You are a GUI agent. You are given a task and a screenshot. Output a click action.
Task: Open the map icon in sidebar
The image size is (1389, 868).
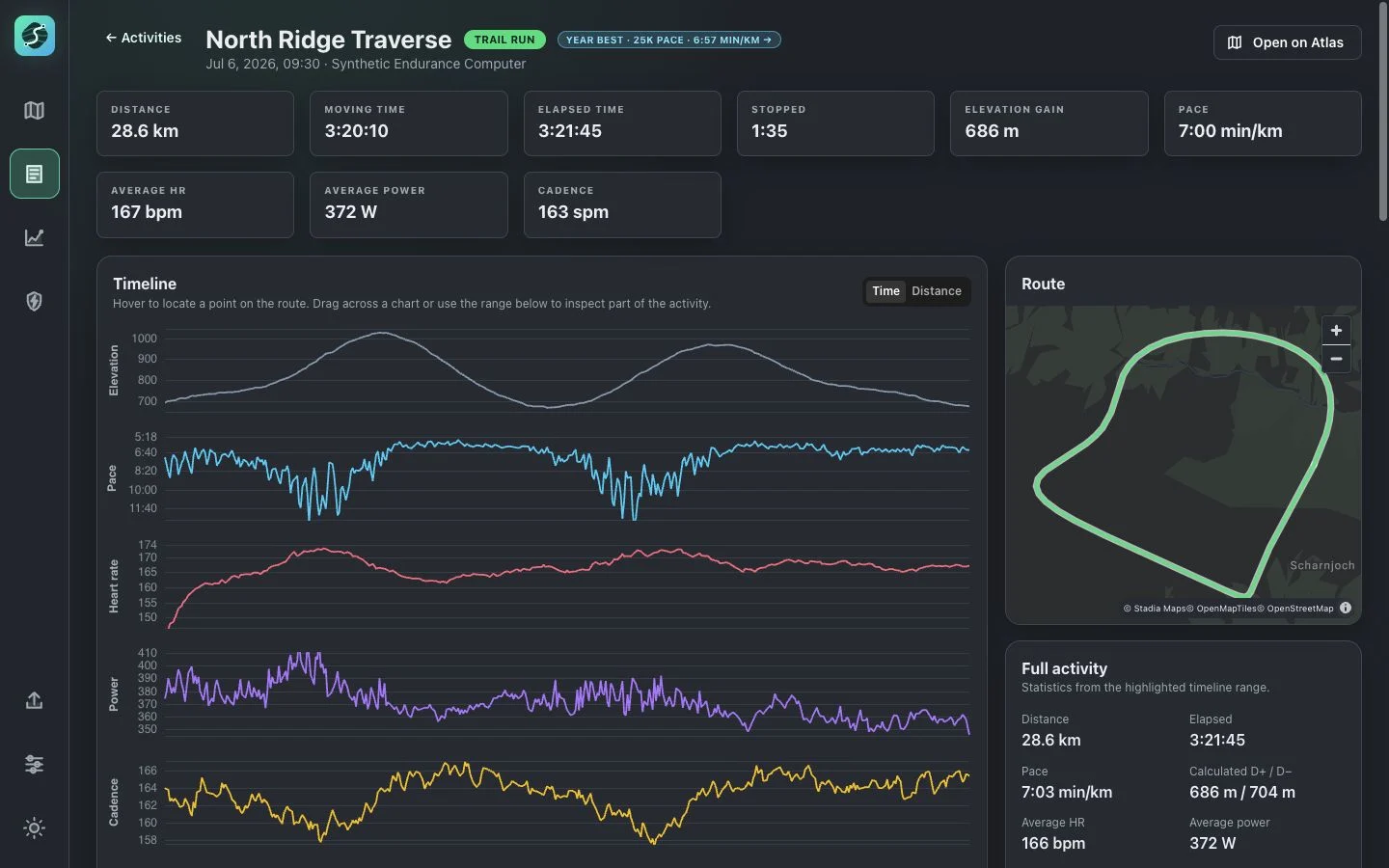pyautogui.click(x=35, y=110)
